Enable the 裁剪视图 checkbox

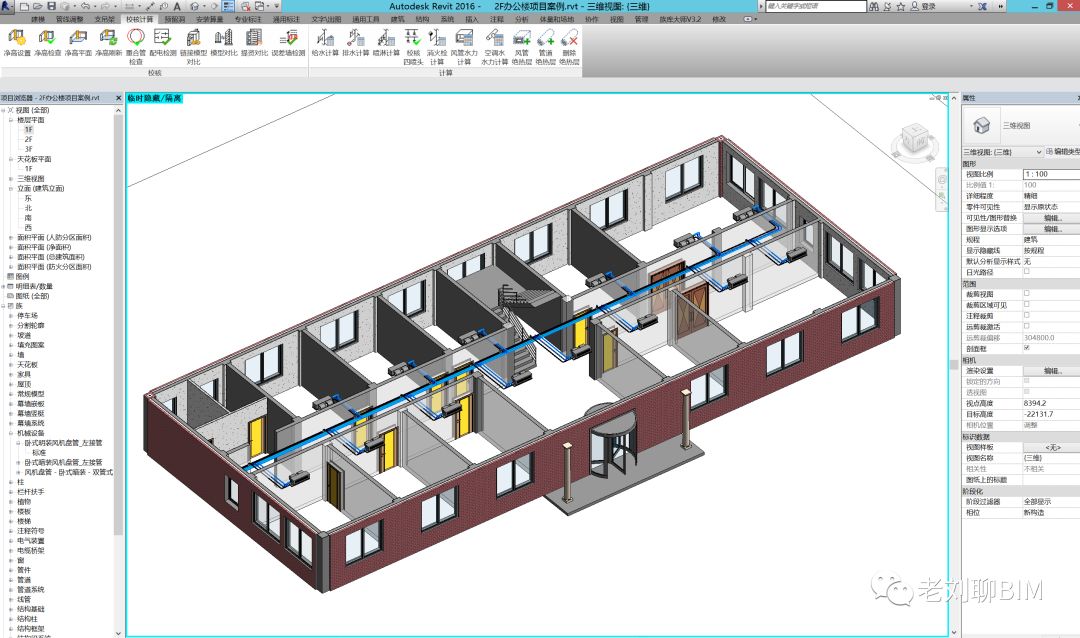tap(1026, 294)
